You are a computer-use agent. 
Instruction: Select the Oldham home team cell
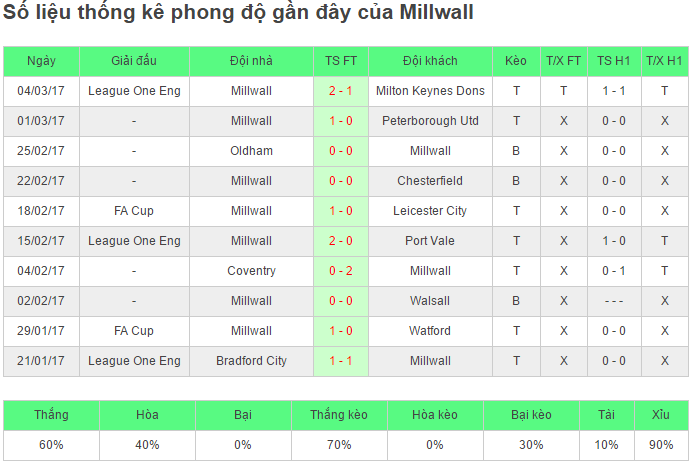click(251, 151)
